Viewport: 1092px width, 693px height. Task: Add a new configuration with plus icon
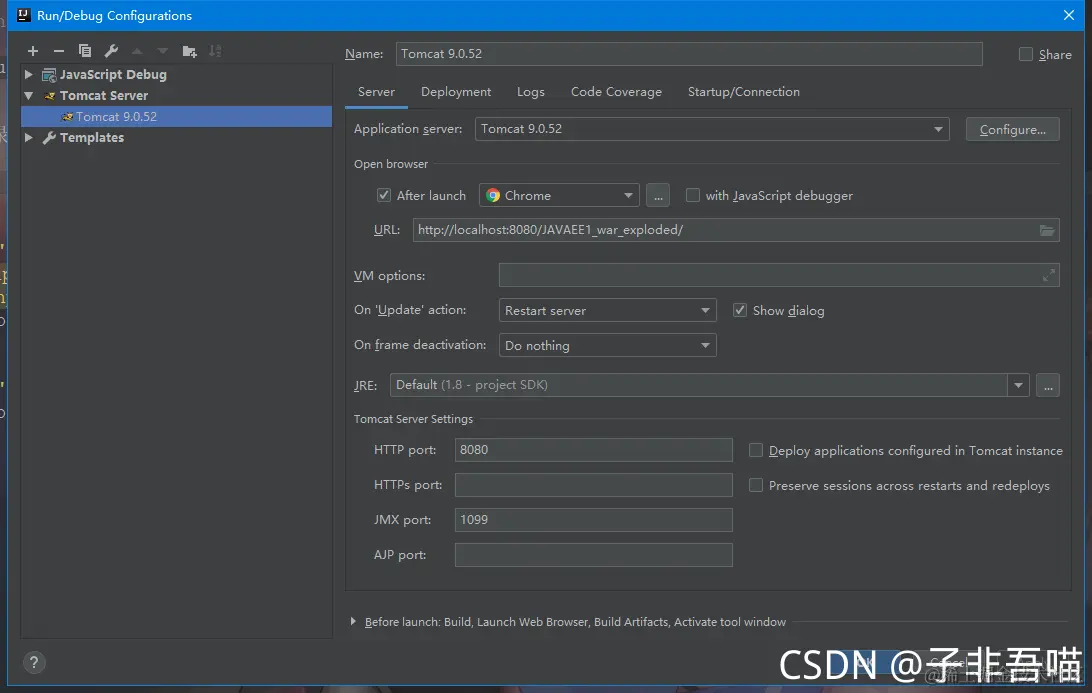pos(33,51)
